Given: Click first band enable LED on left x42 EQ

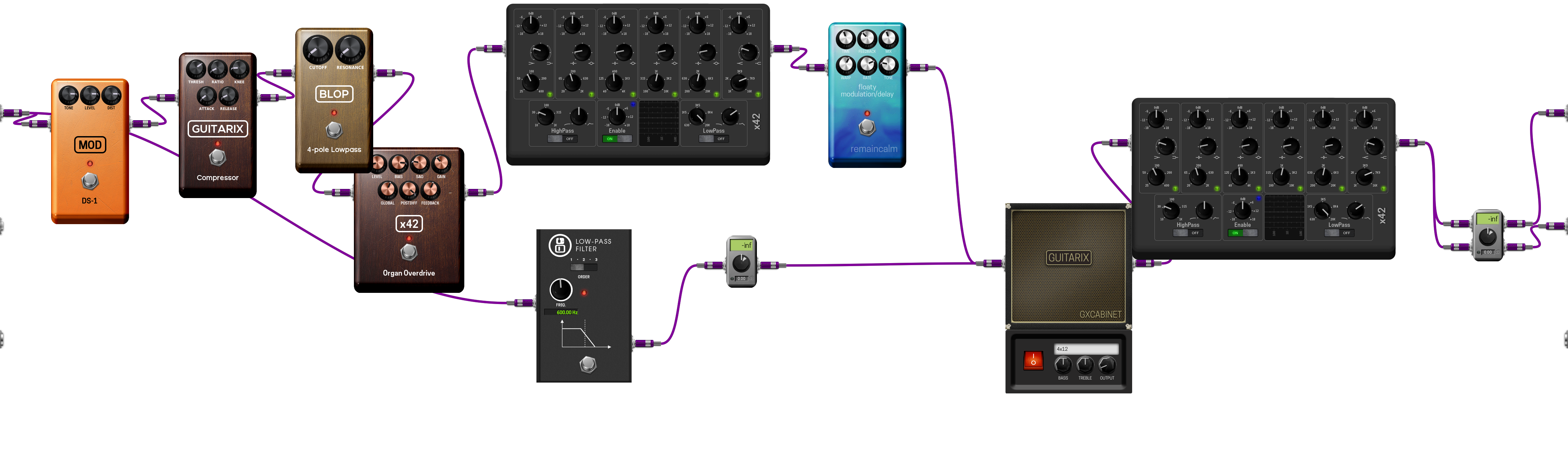Looking at the screenshot, I should coord(550,94).
